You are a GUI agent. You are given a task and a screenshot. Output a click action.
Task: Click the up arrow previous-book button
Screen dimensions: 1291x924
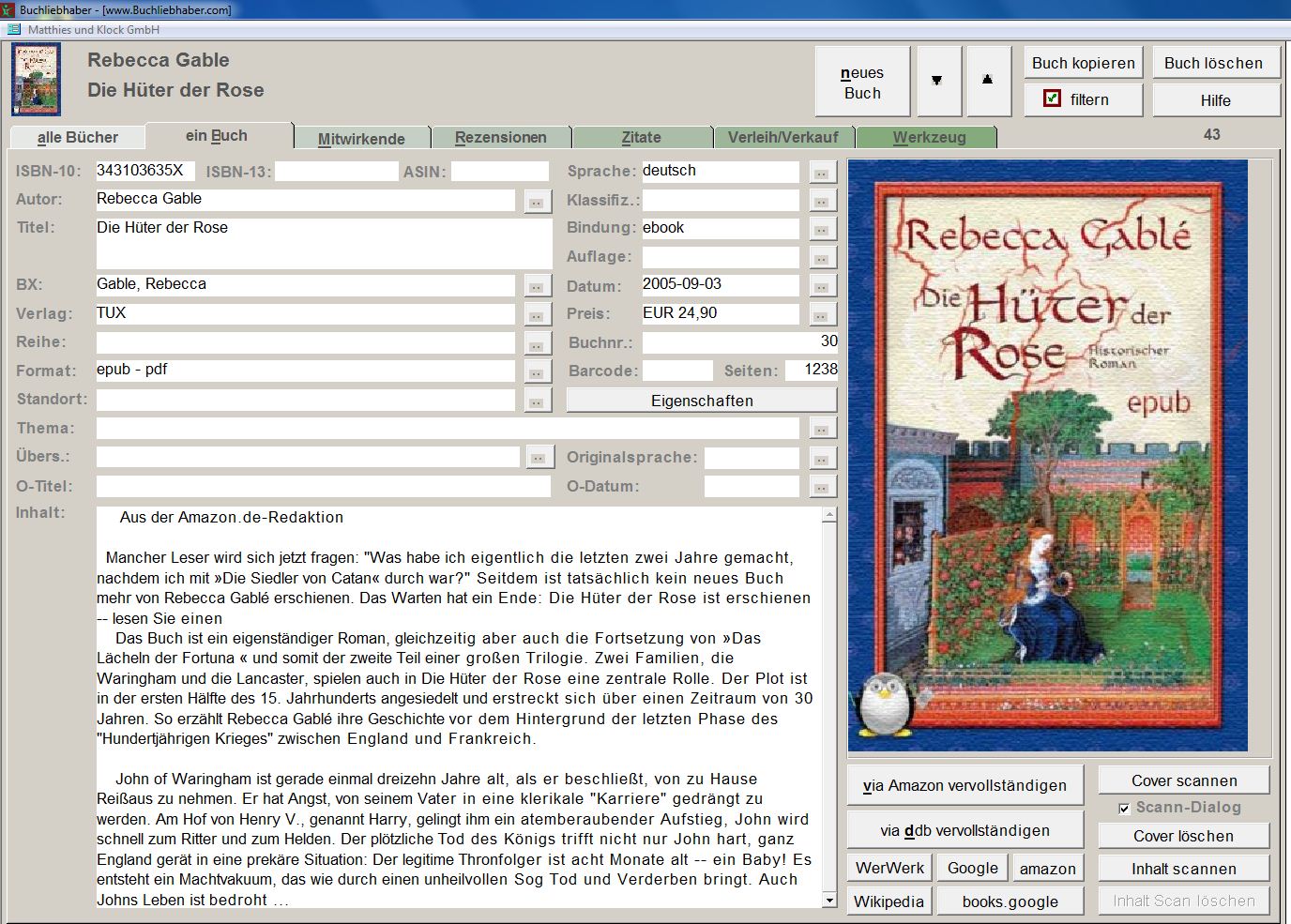pyautogui.click(x=987, y=81)
